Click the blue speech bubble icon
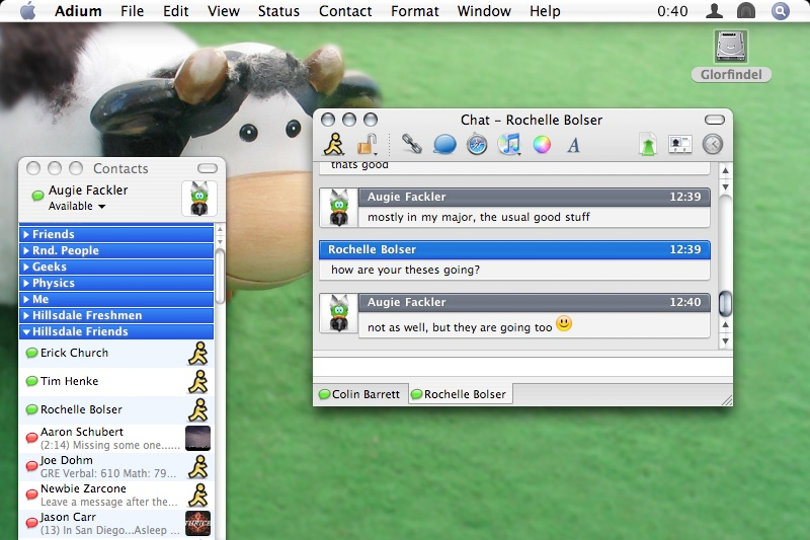The image size is (810, 540). (x=444, y=145)
